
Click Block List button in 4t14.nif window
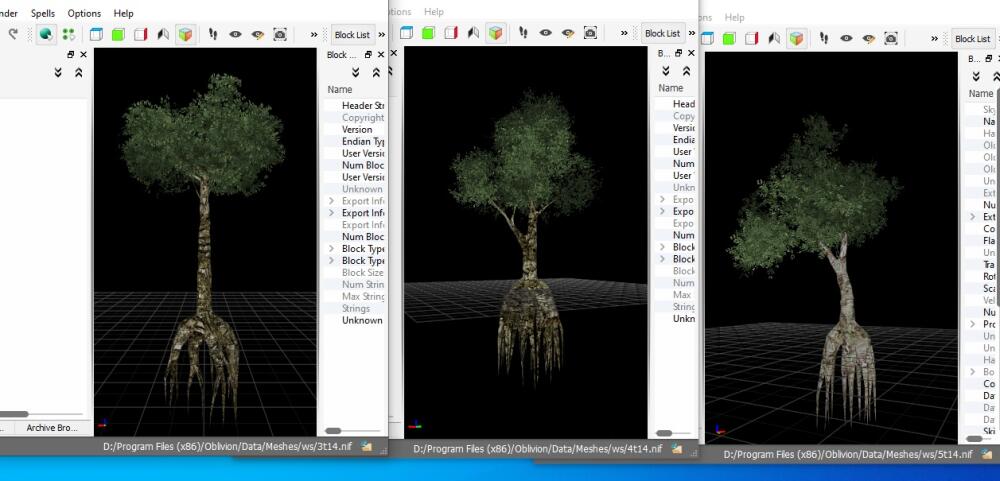click(x=663, y=33)
